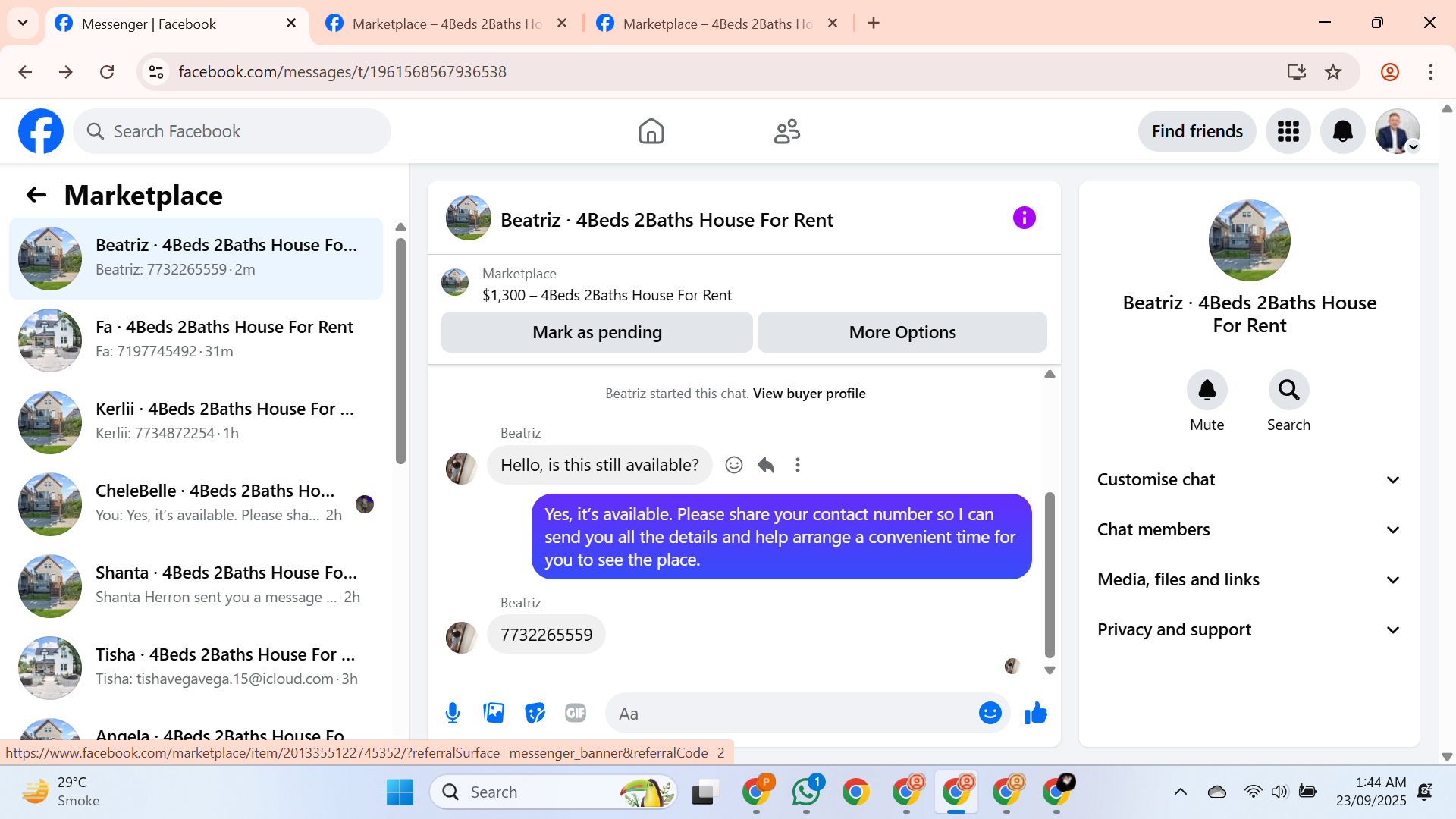The width and height of the screenshot is (1456, 819).
Task: Open WhatsApp from the taskbar
Action: [x=806, y=792]
